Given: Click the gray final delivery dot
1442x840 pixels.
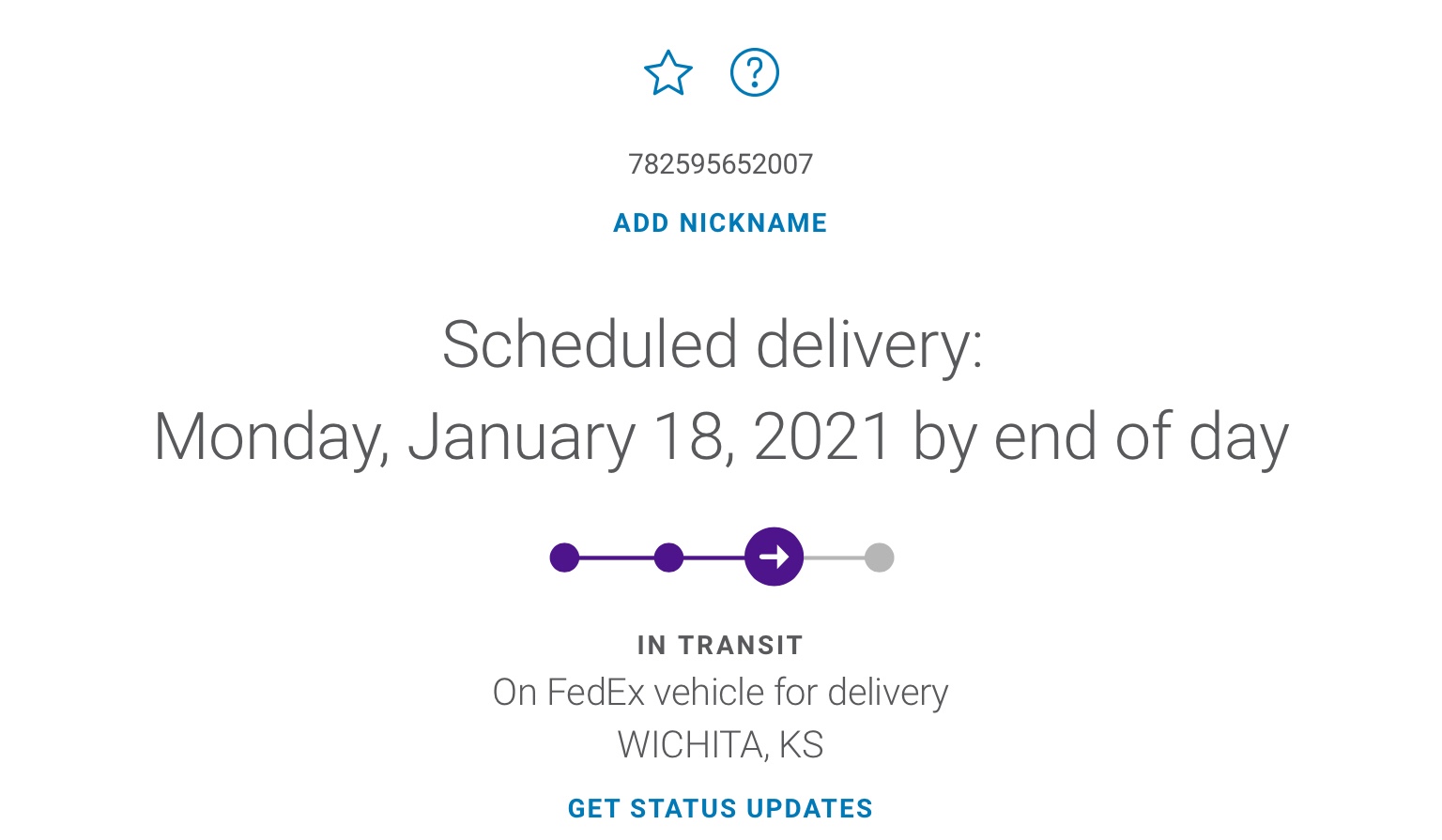Looking at the screenshot, I should click(x=879, y=557).
